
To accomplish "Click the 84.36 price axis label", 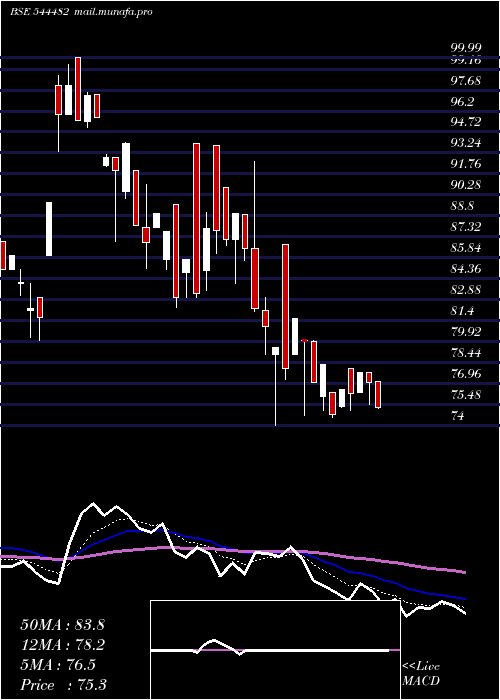I will click(466, 269).
